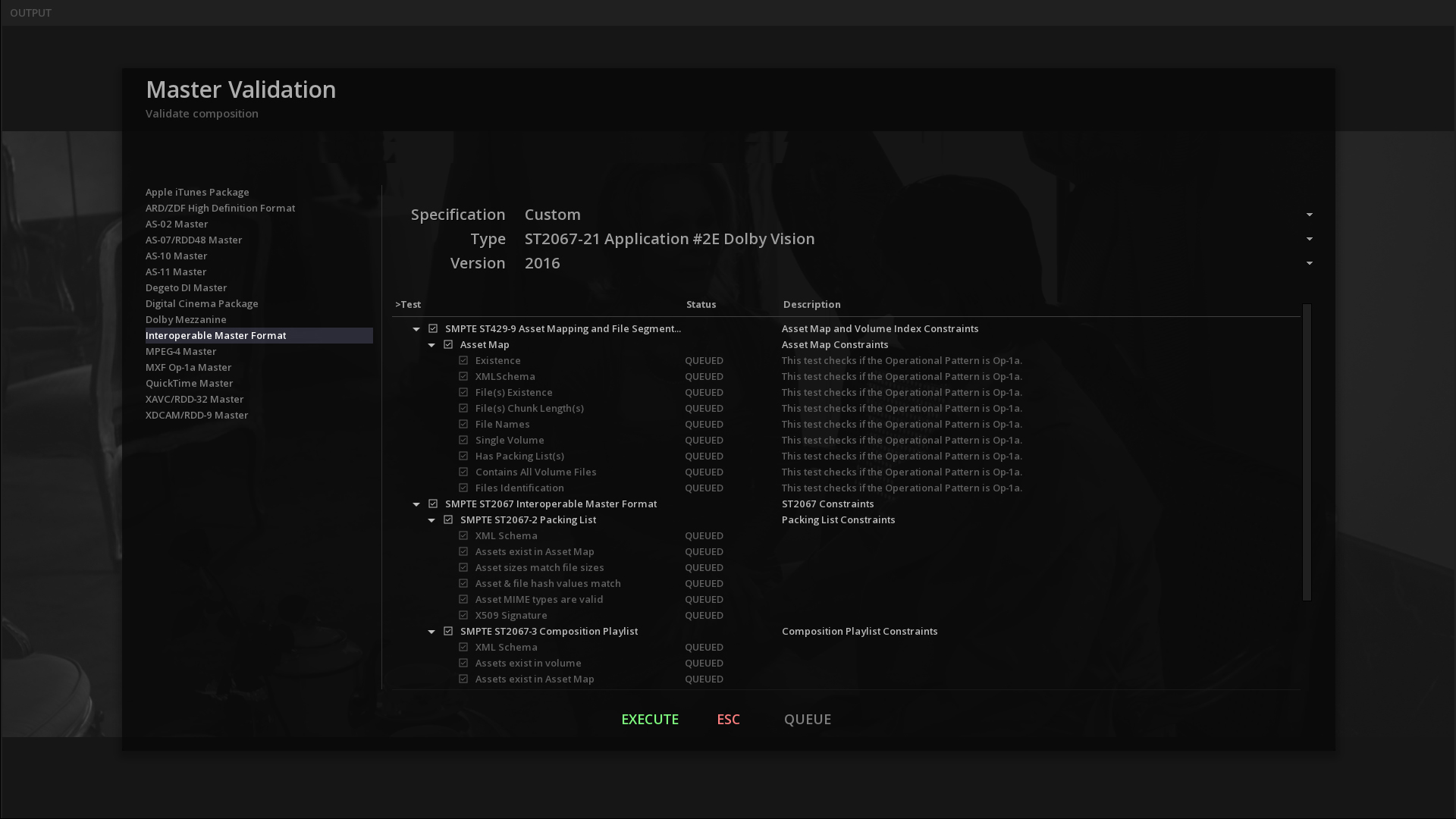Click the 2016 version value
Screen dimensions: 1456x819
pos(542,263)
